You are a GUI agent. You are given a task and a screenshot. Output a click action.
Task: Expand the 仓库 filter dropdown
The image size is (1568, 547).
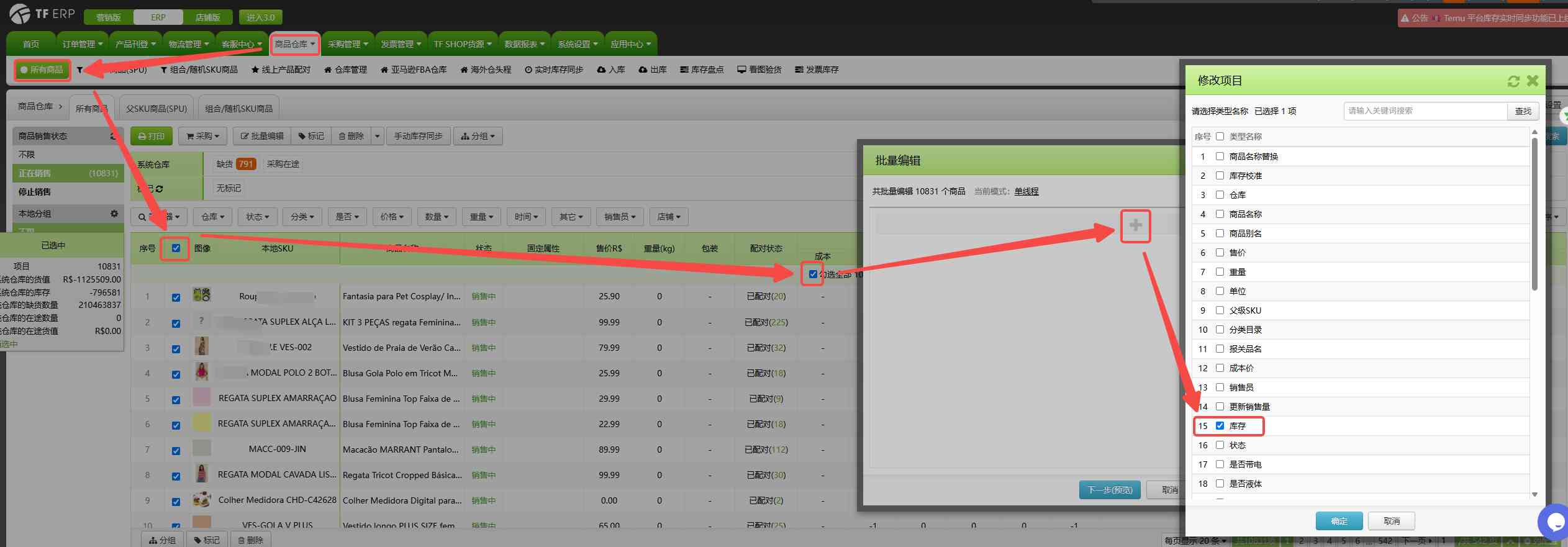point(212,217)
